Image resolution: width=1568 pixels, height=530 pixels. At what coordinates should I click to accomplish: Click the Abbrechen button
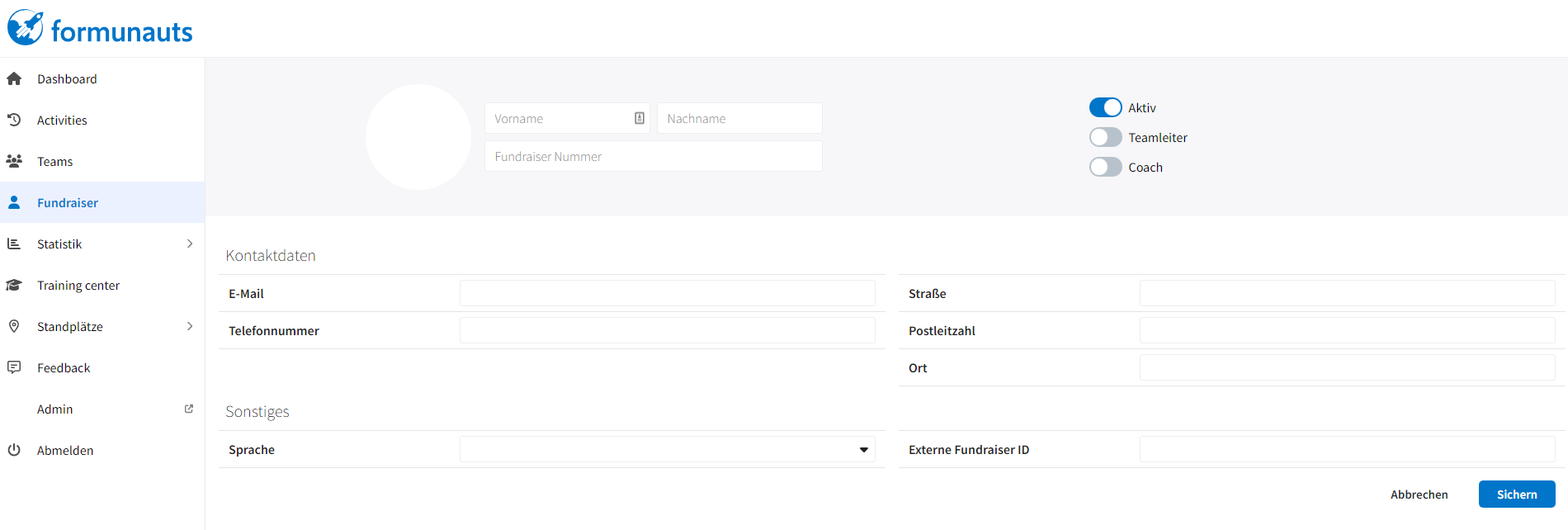(x=1419, y=494)
